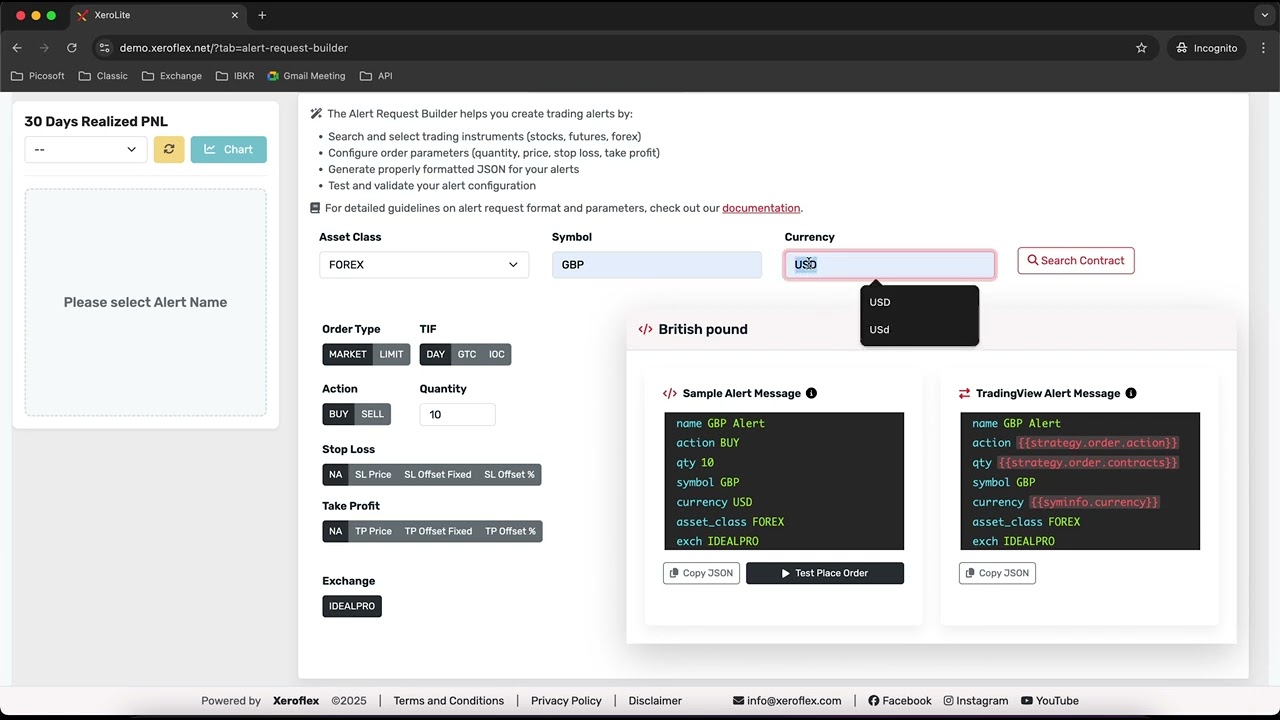
Task: Open a new browser tab
Action: click(262, 15)
